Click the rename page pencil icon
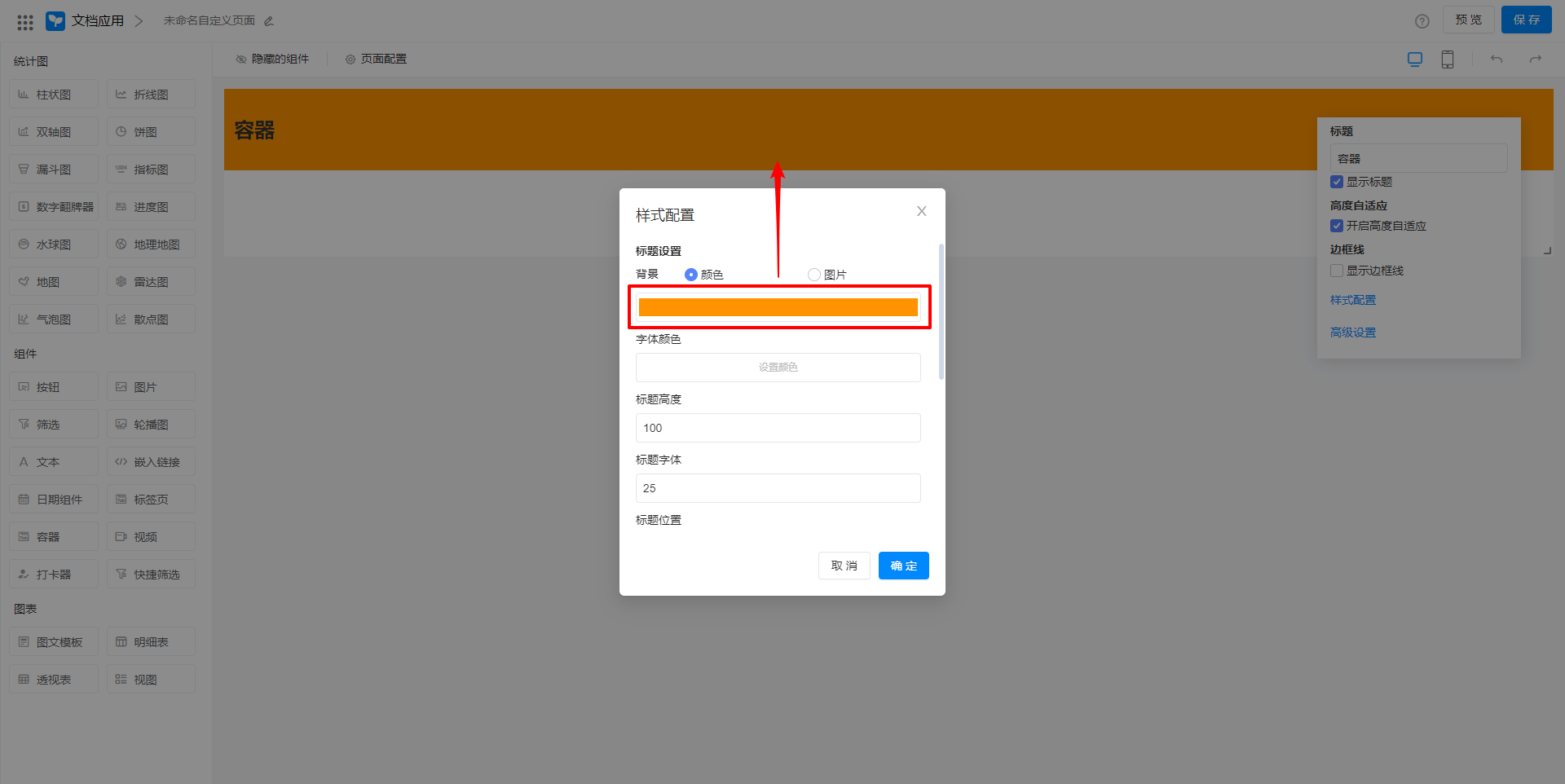The width and height of the screenshot is (1565, 784). (269, 21)
